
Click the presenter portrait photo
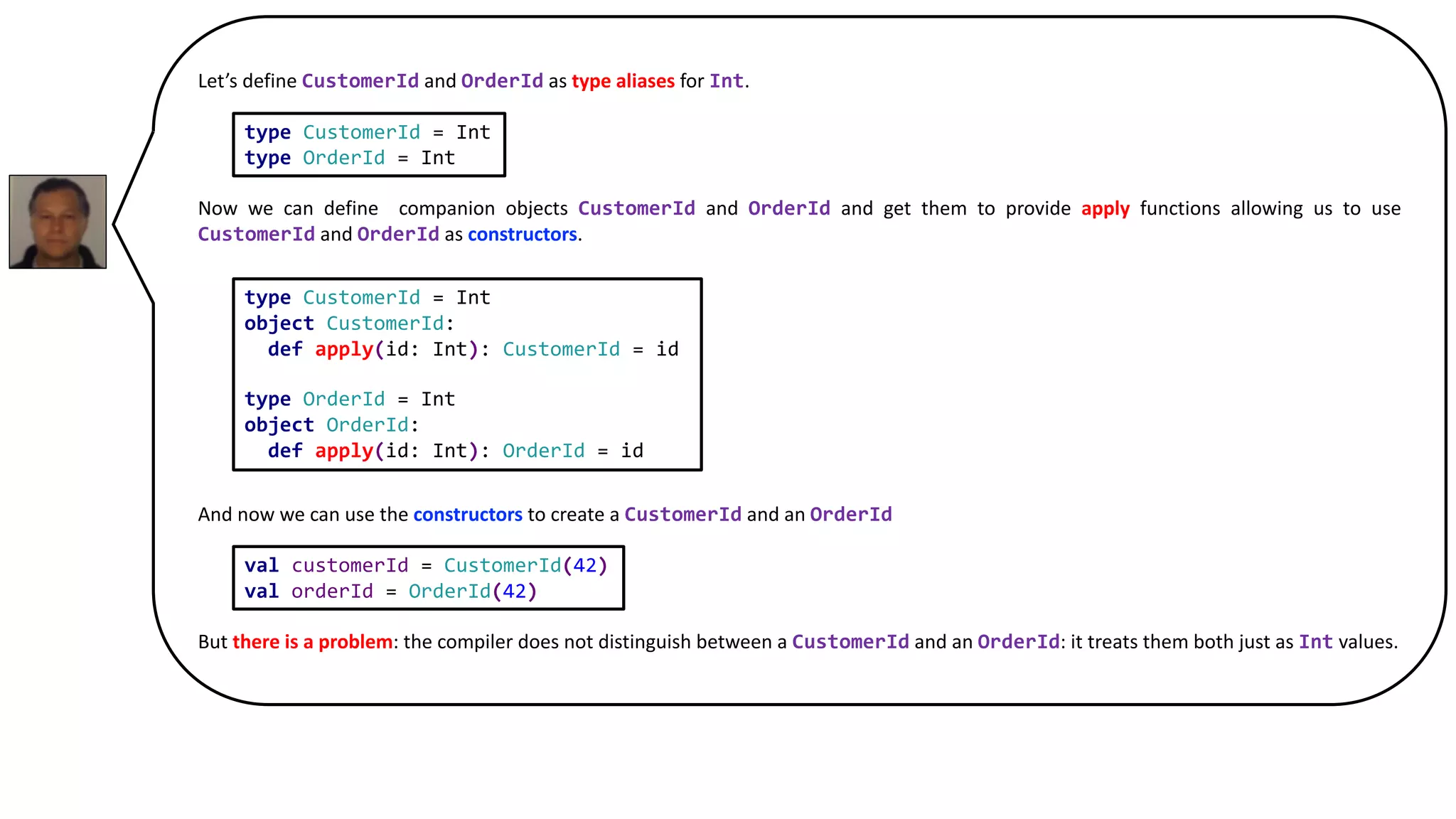tap(58, 222)
